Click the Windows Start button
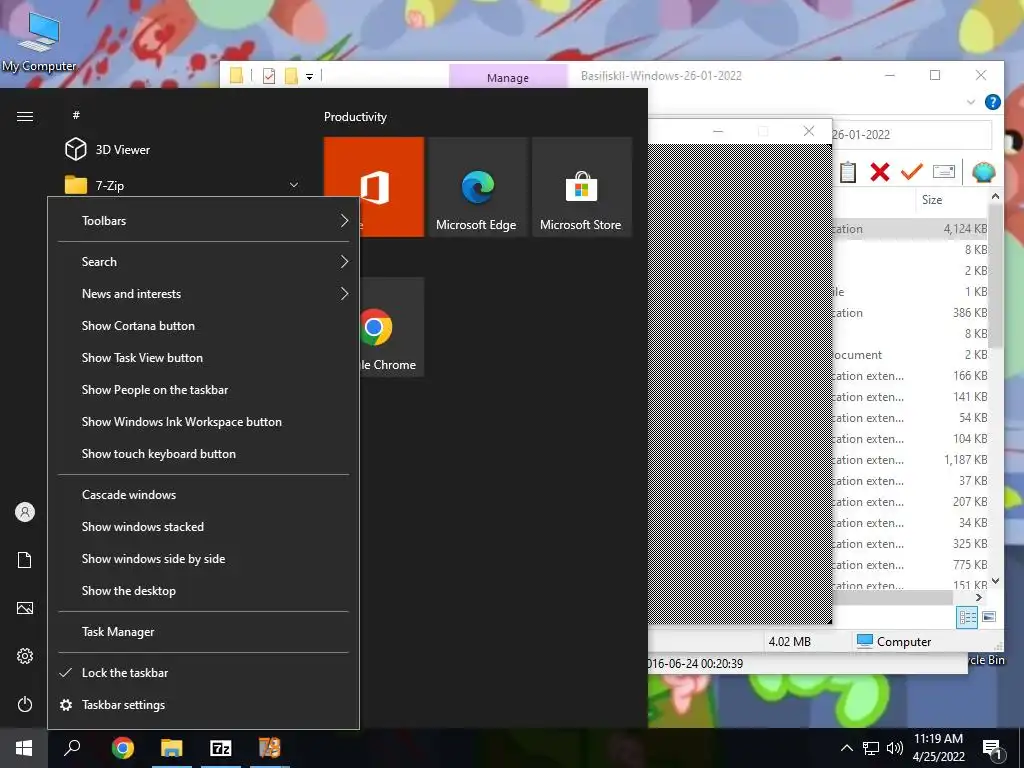Image resolution: width=1024 pixels, height=768 pixels. pyautogui.click(x=24, y=748)
